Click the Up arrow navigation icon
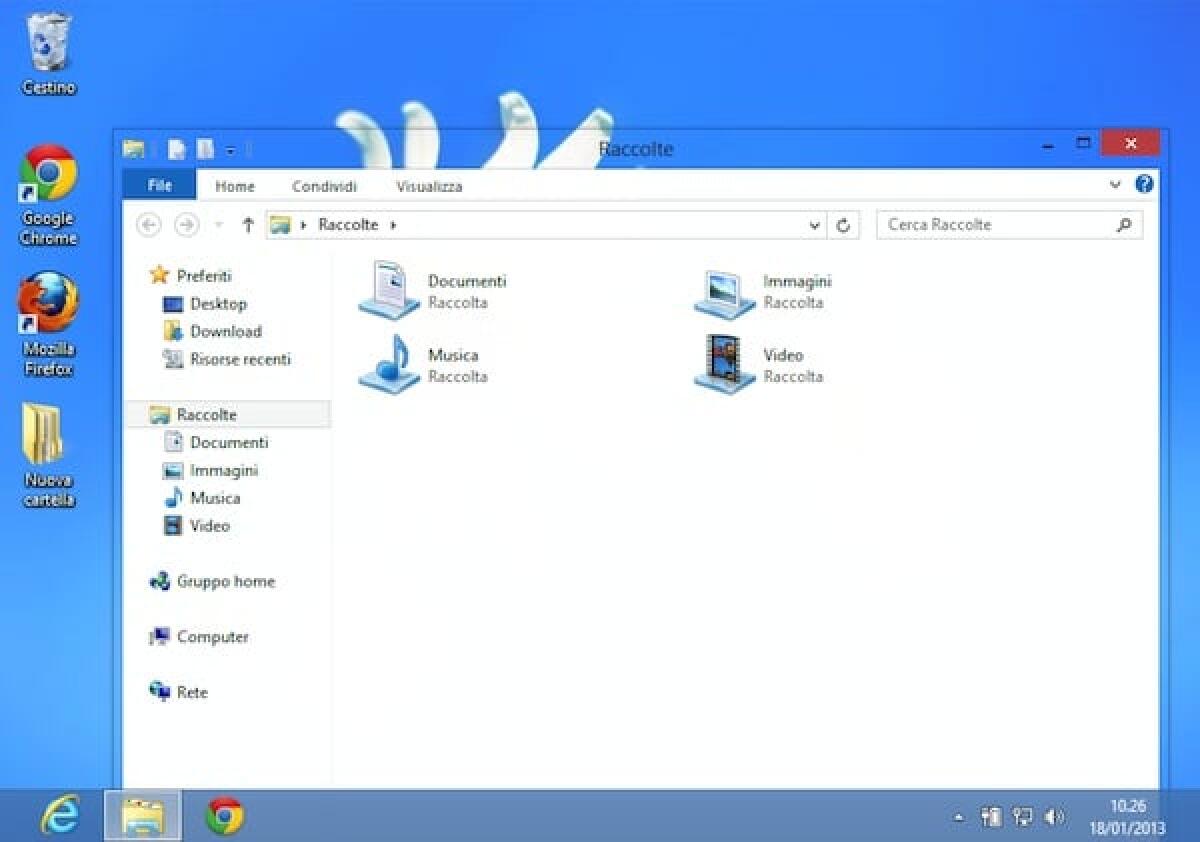The height and width of the screenshot is (842, 1200). (x=247, y=225)
